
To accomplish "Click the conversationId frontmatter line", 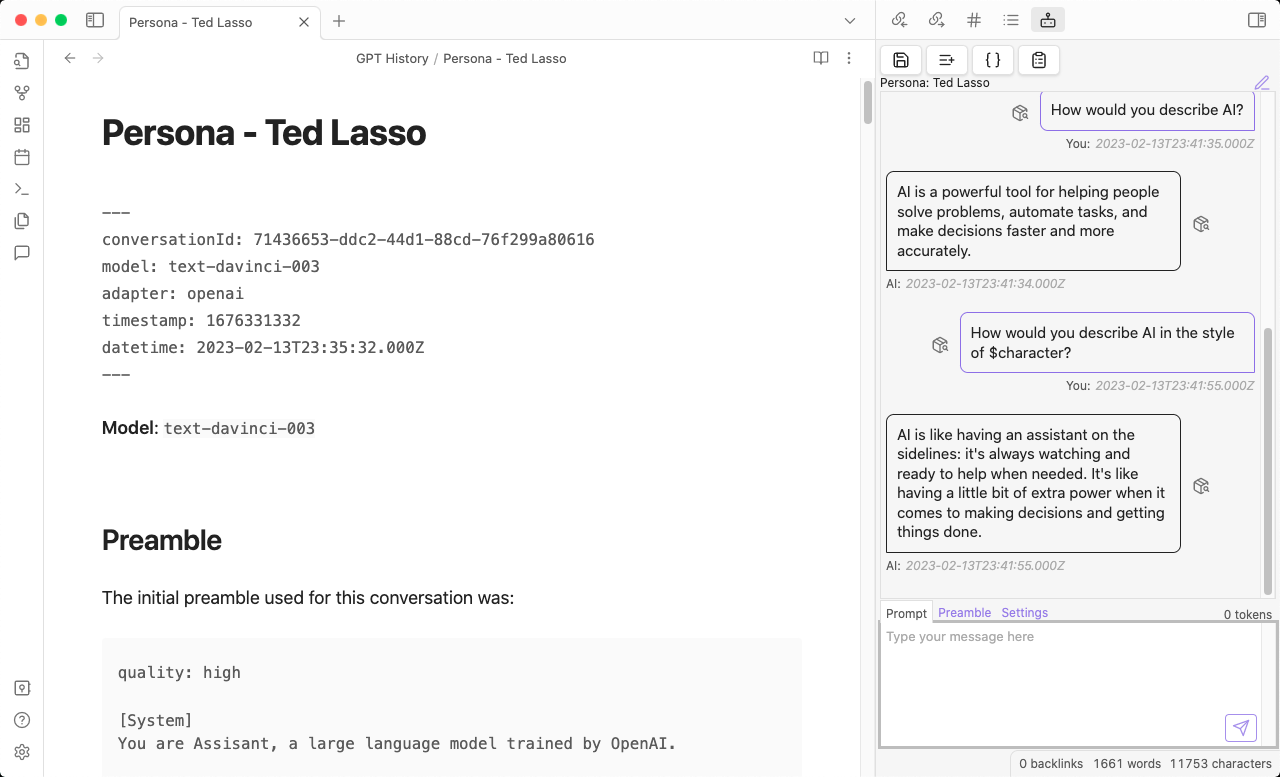I will (348, 240).
